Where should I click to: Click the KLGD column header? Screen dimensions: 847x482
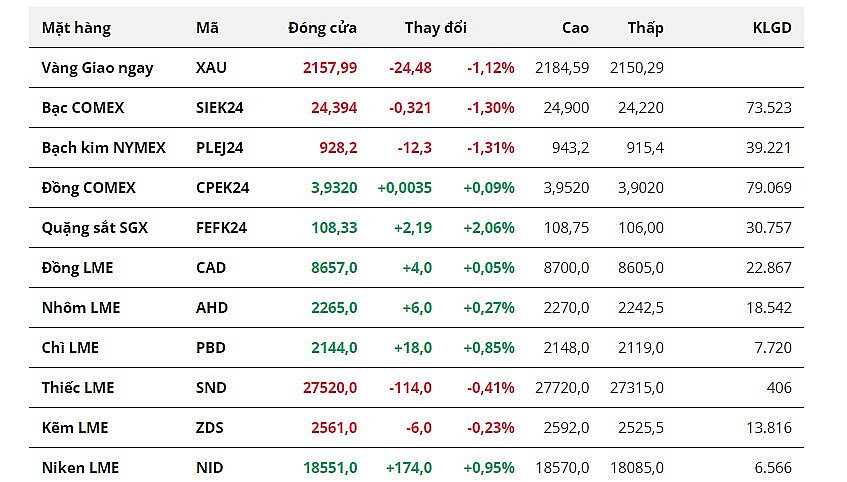pyautogui.click(x=771, y=28)
